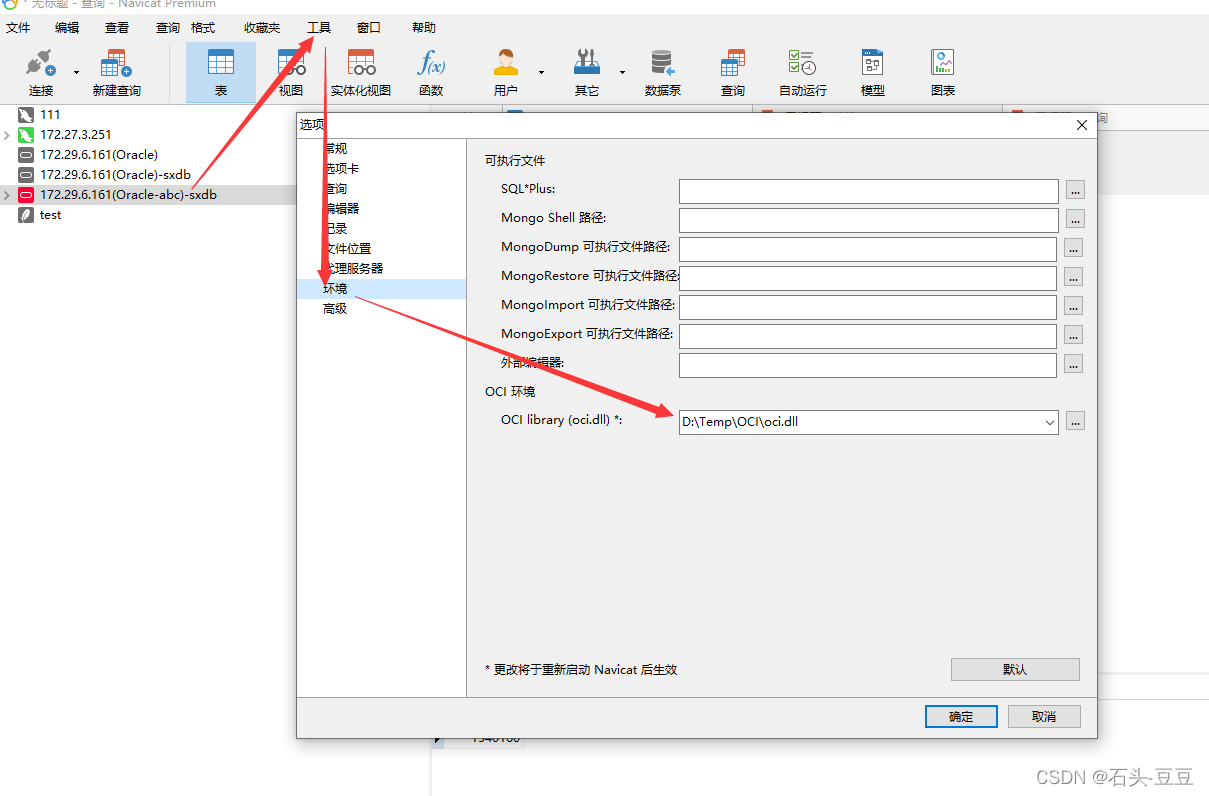This screenshot has width=1209, height=796.
Task: Expand the User toolbar dropdown arrow
Action: (542, 72)
